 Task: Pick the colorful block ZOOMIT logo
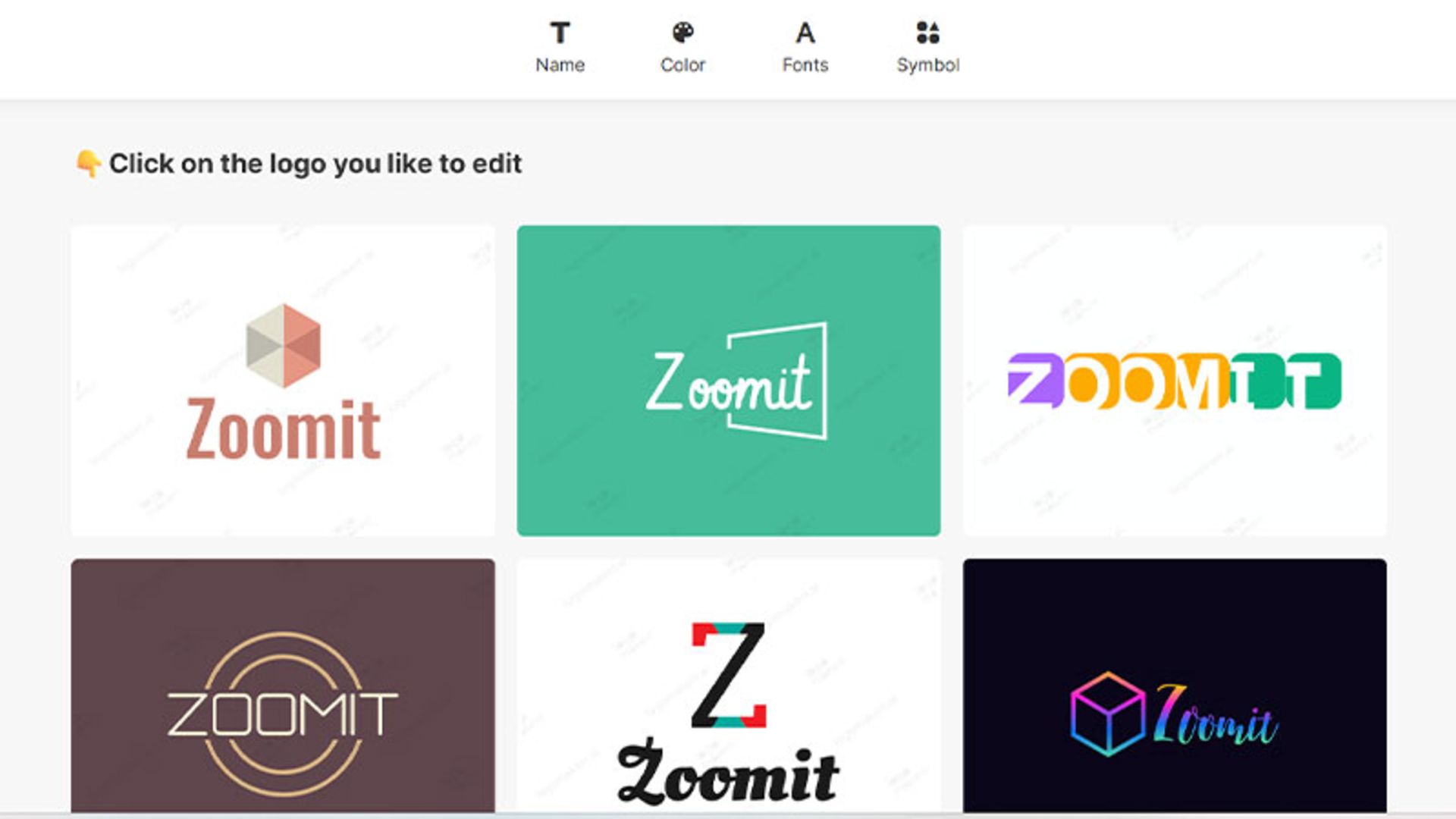pos(1175,381)
